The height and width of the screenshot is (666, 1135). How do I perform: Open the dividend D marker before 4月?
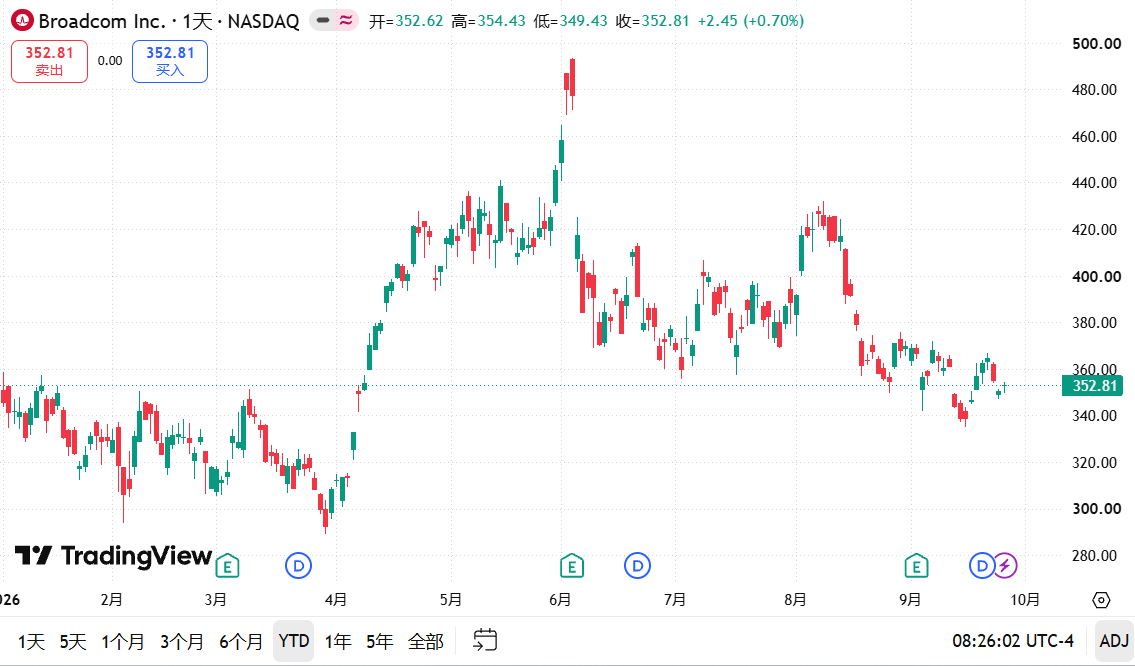tap(298, 565)
